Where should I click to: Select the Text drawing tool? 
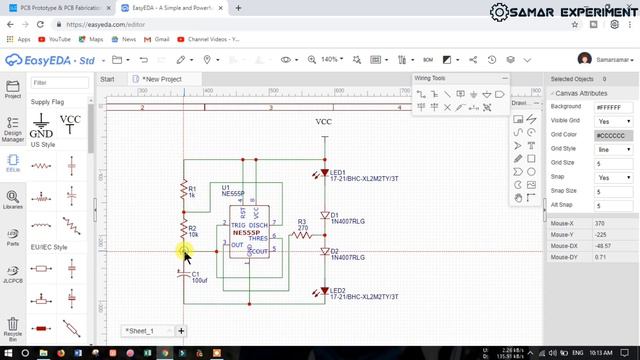(x=531, y=145)
